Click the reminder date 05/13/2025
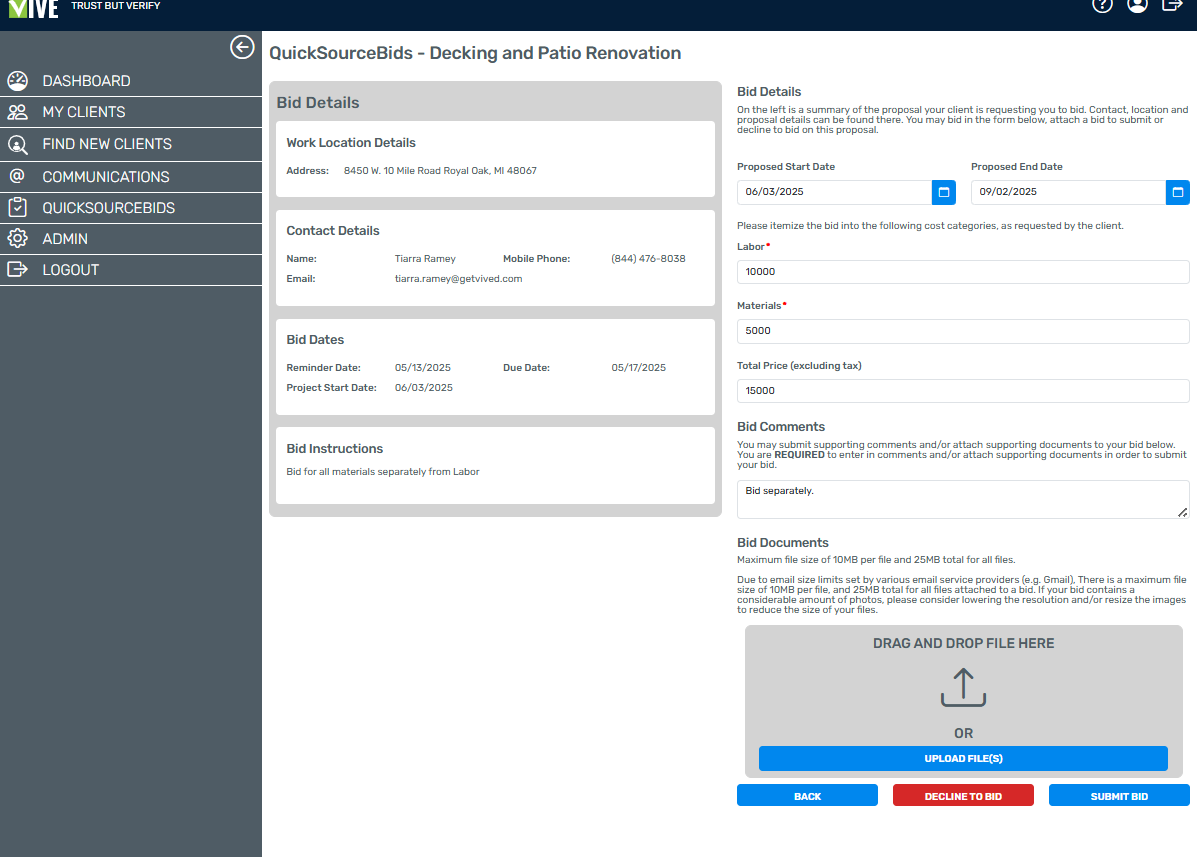Image resolution: width=1197 pixels, height=857 pixels. (x=422, y=368)
